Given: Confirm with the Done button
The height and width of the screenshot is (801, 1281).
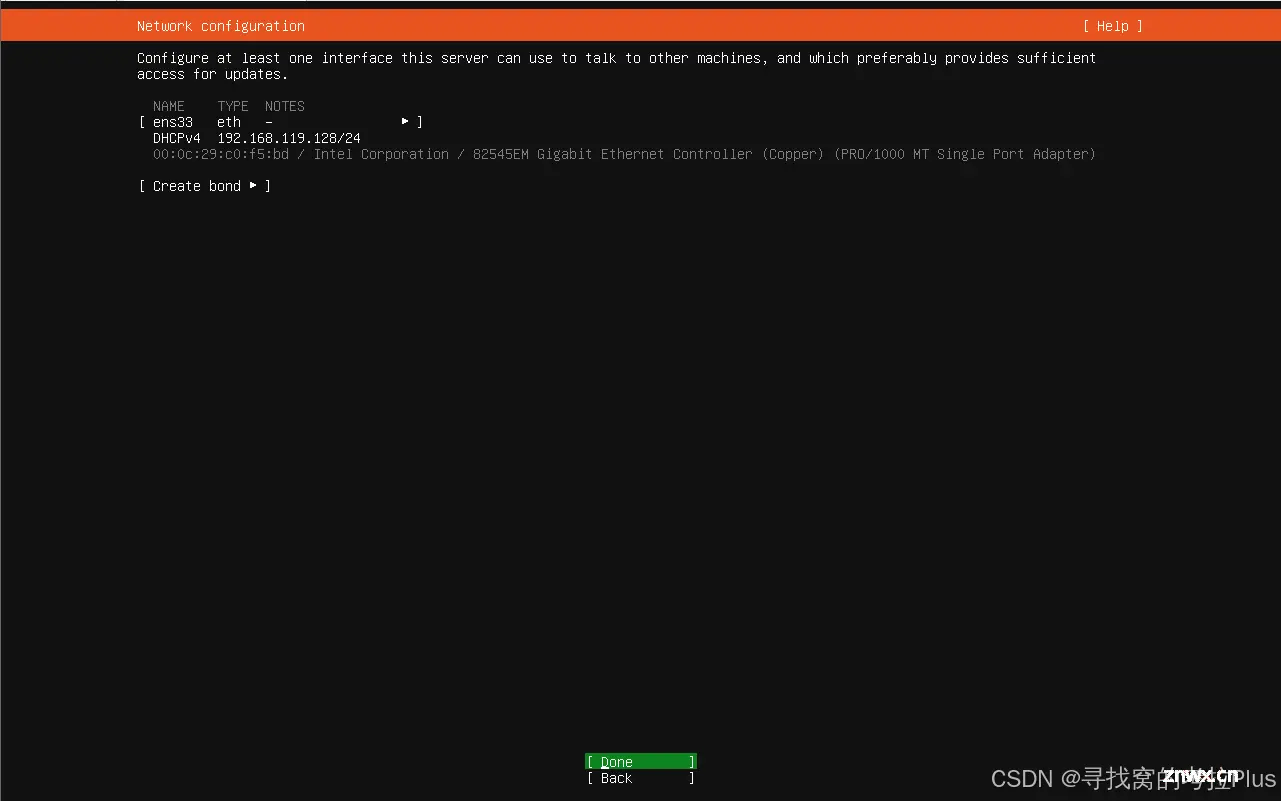Looking at the screenshot, I should [641, 762].
